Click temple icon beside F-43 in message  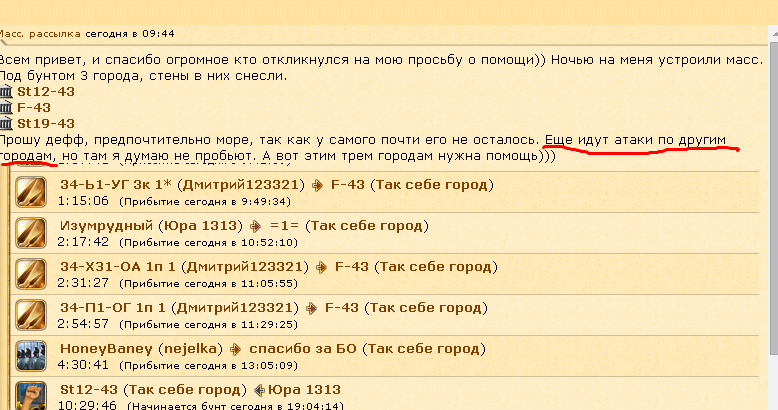coord(6,107)
